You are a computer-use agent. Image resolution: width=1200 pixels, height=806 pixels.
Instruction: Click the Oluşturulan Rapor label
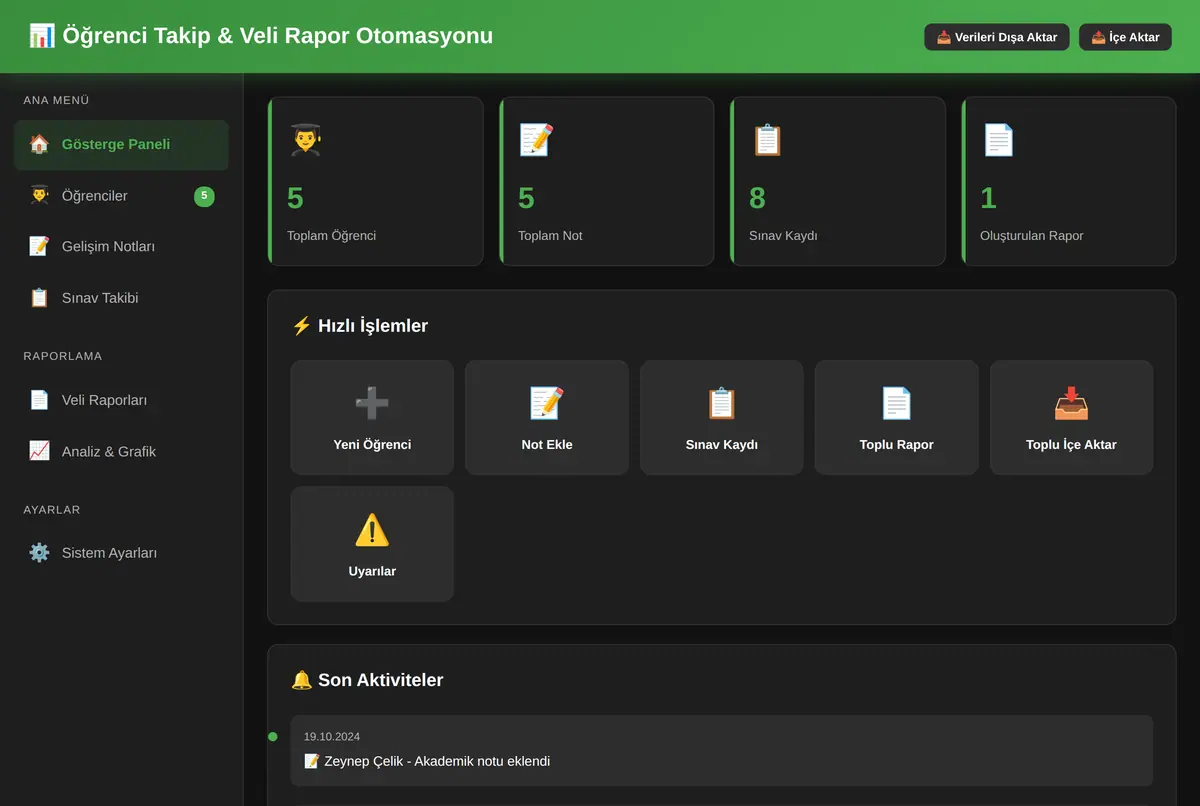tap(1031, 236)
